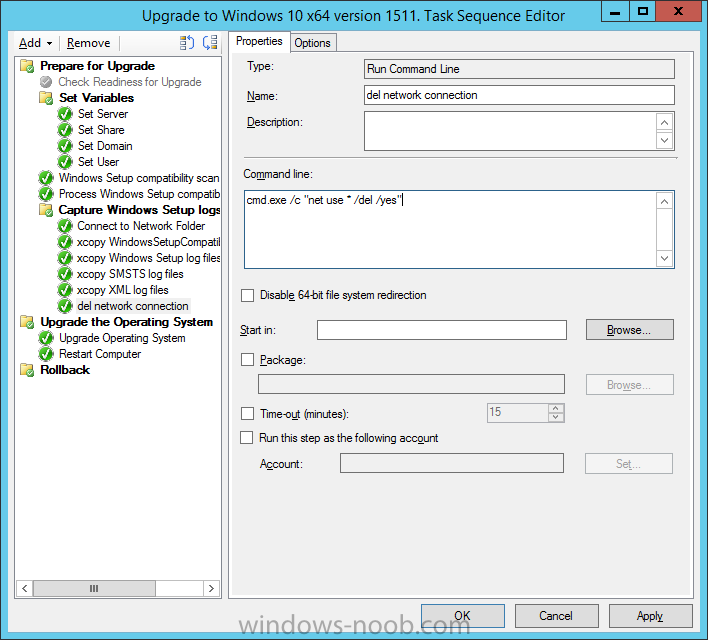Screen dimensions: 708x640
Task: Select the Rollback group
Action: pos(65,370)
